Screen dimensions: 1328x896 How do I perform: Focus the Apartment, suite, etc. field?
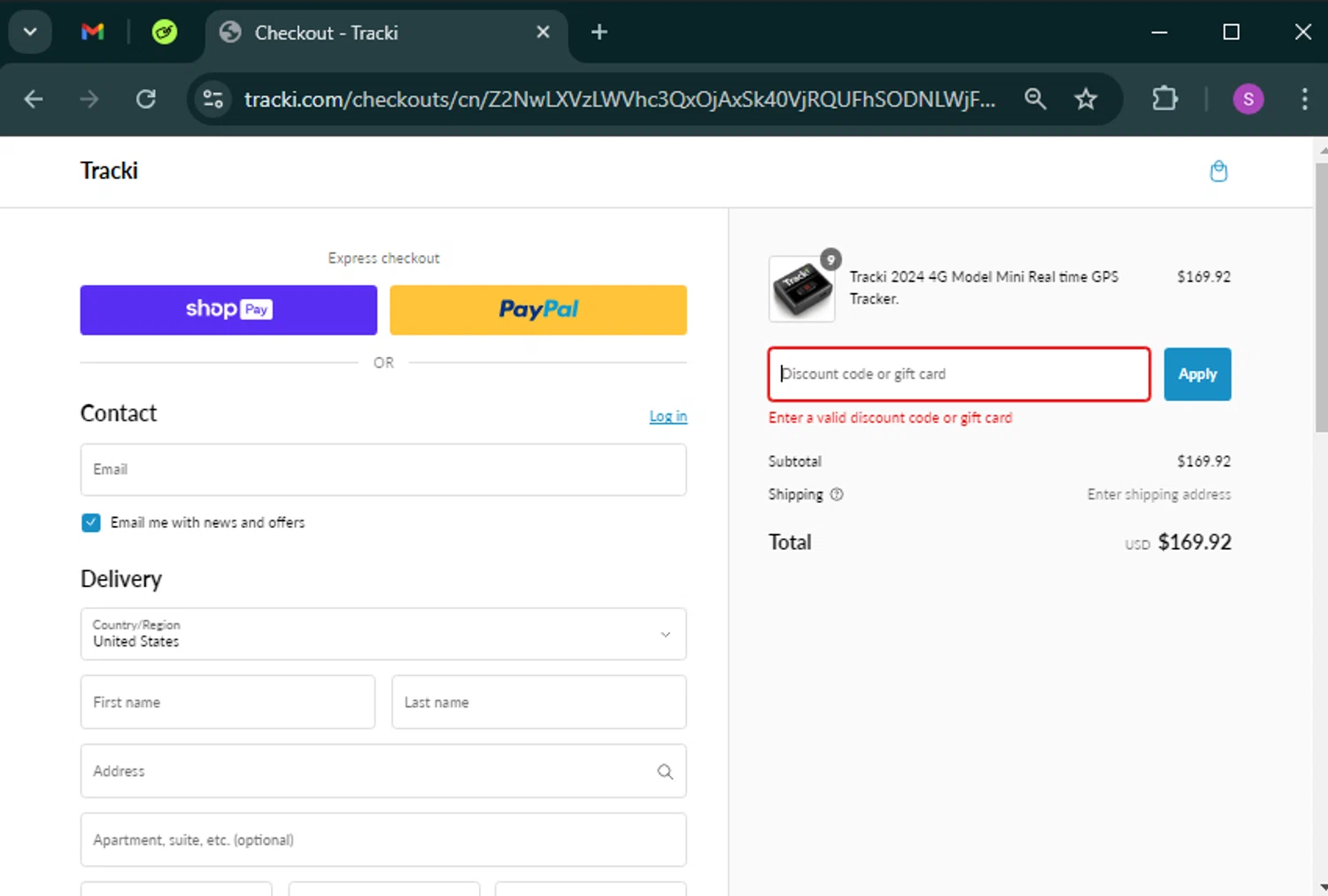pyautogui.click(x=383, y=840)
